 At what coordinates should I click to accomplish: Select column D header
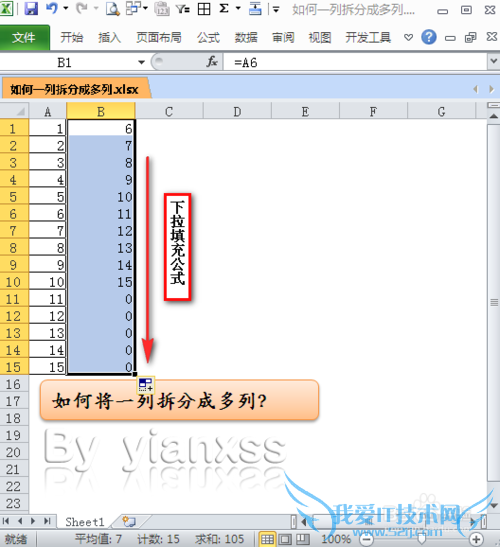pos(237,112)
